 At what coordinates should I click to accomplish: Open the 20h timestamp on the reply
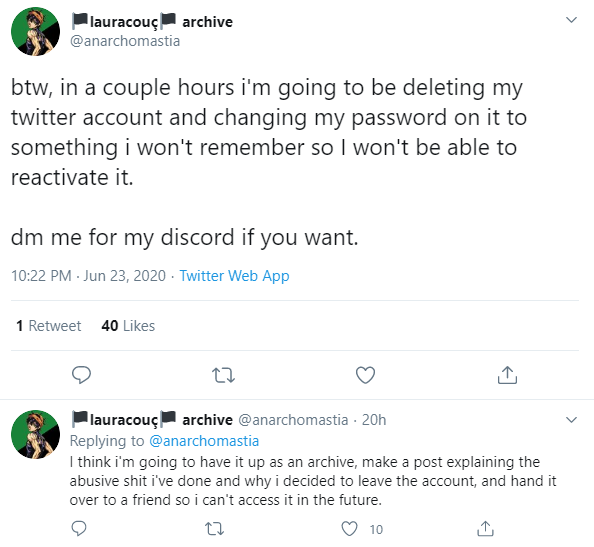point(374,420)
